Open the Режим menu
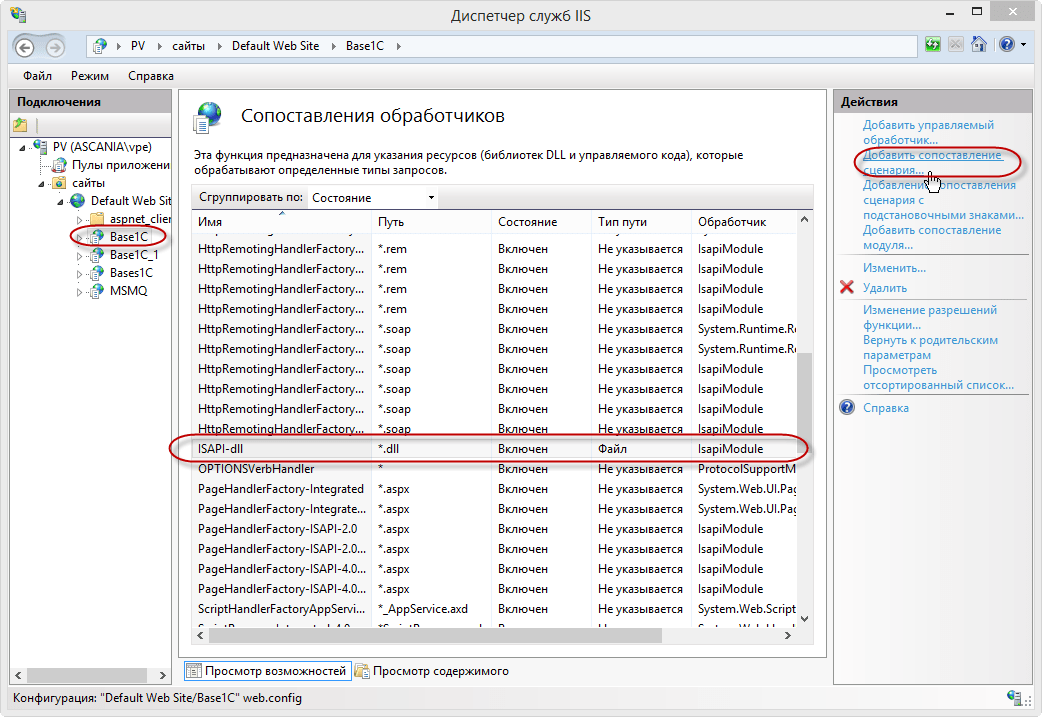Image resolution: width=1042 pixels, height=717 pixels. point(90,76)
